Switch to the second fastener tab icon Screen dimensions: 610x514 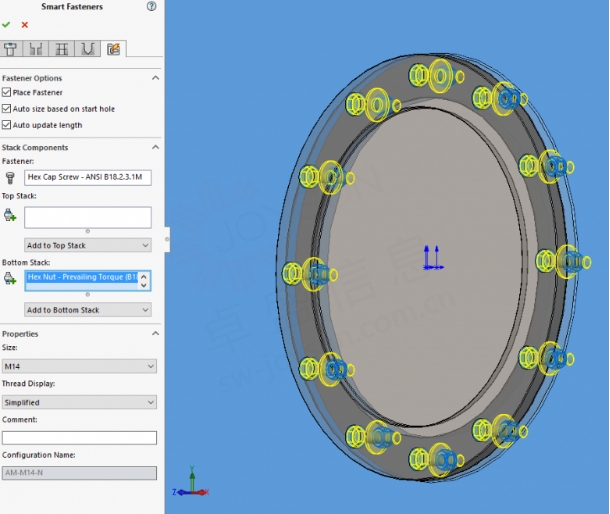[x=36, y=49]
